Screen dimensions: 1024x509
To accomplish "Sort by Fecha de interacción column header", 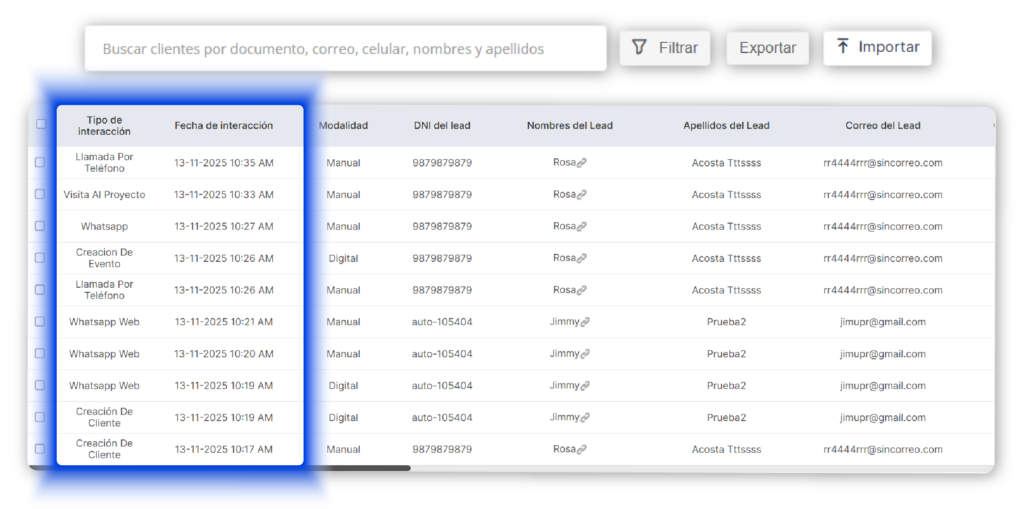I will [x=223, y=126].
